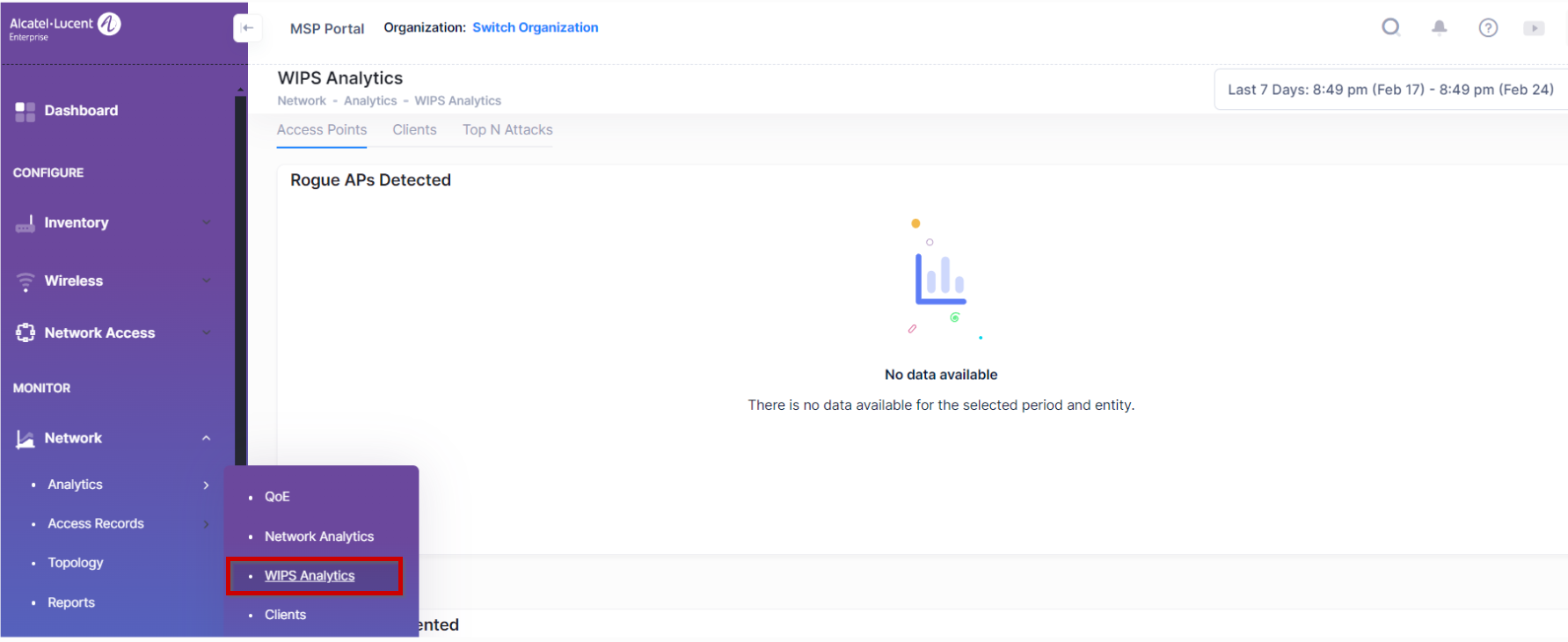Switch to the Clients tab
Viewport: 1568px width, 642px height.
414,130
